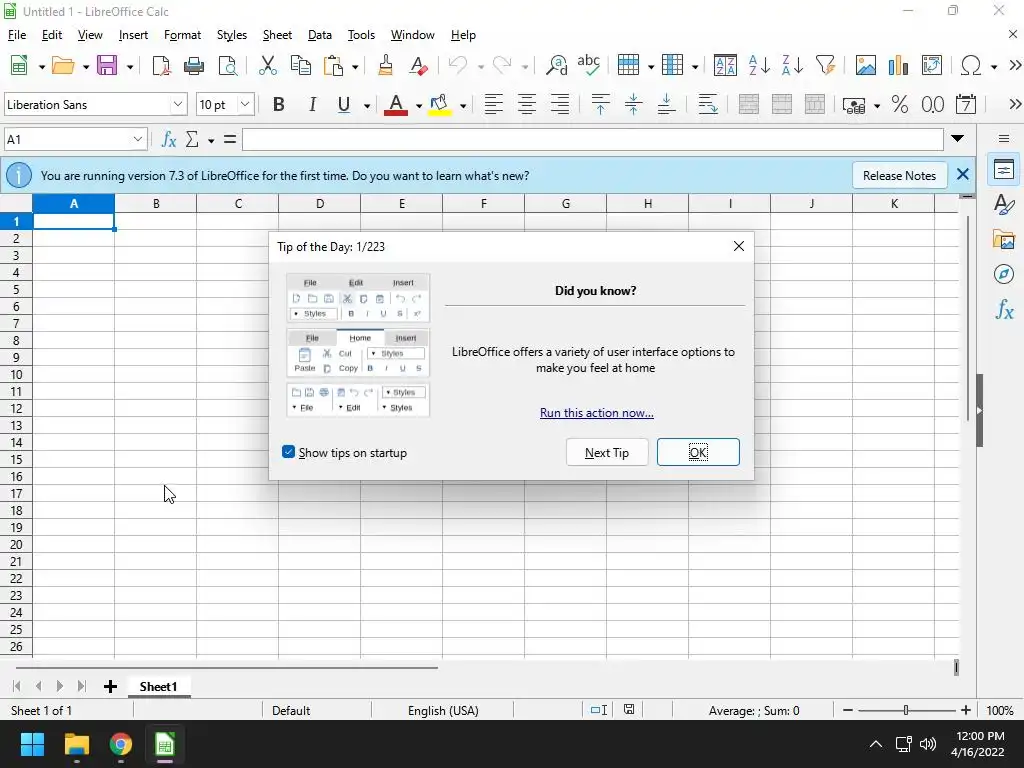Screen dimensions: 1024x768
Task: Click the Function Wizard fx icon
Action: tap(168, 139)
